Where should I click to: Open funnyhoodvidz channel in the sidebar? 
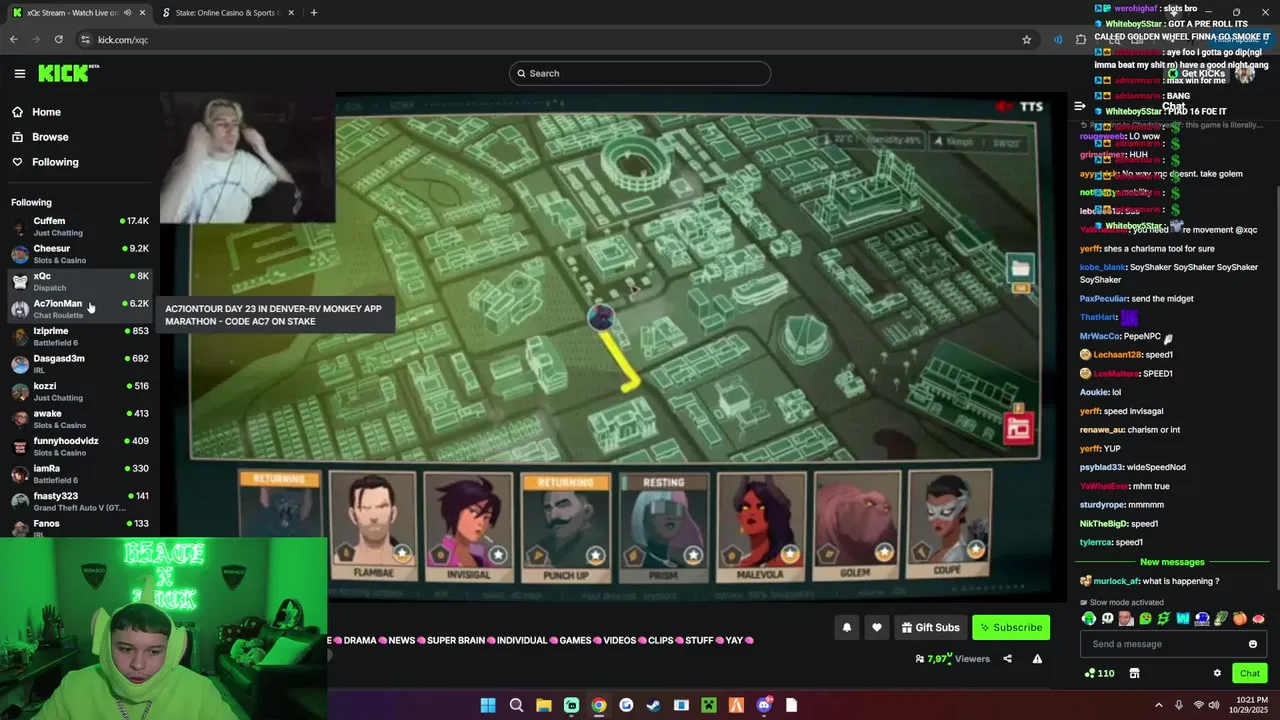tap(80, 446)
